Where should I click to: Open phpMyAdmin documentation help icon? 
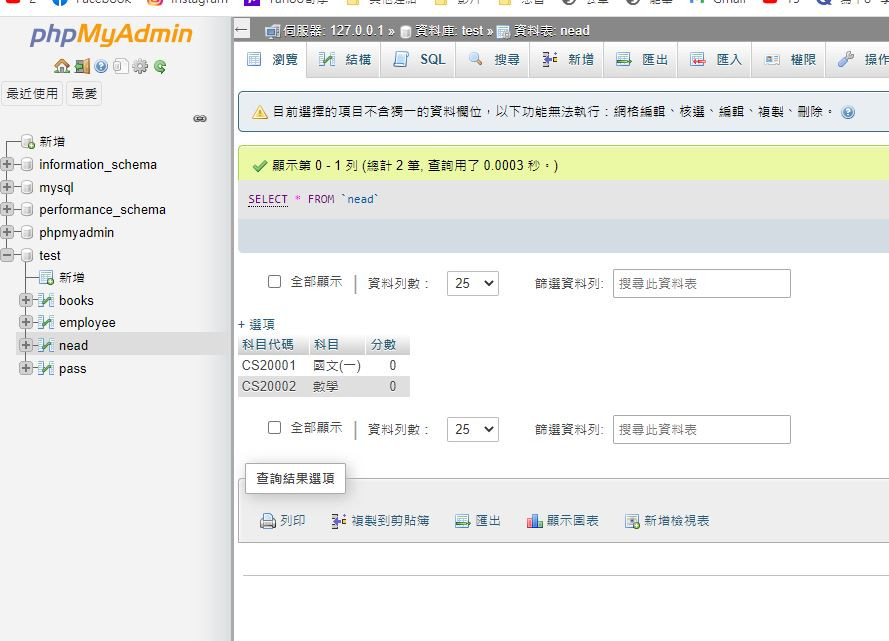101,66
